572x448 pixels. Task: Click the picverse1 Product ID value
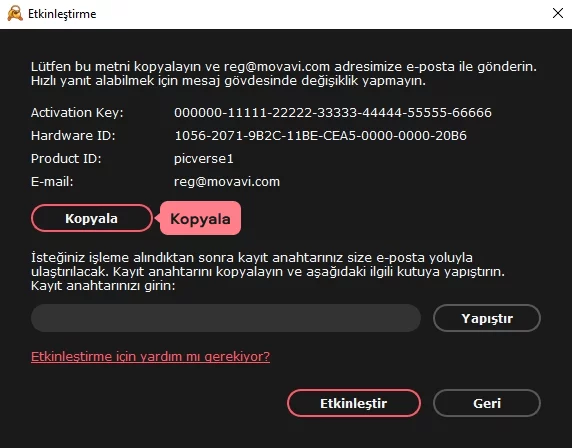[x=204, y=159]
